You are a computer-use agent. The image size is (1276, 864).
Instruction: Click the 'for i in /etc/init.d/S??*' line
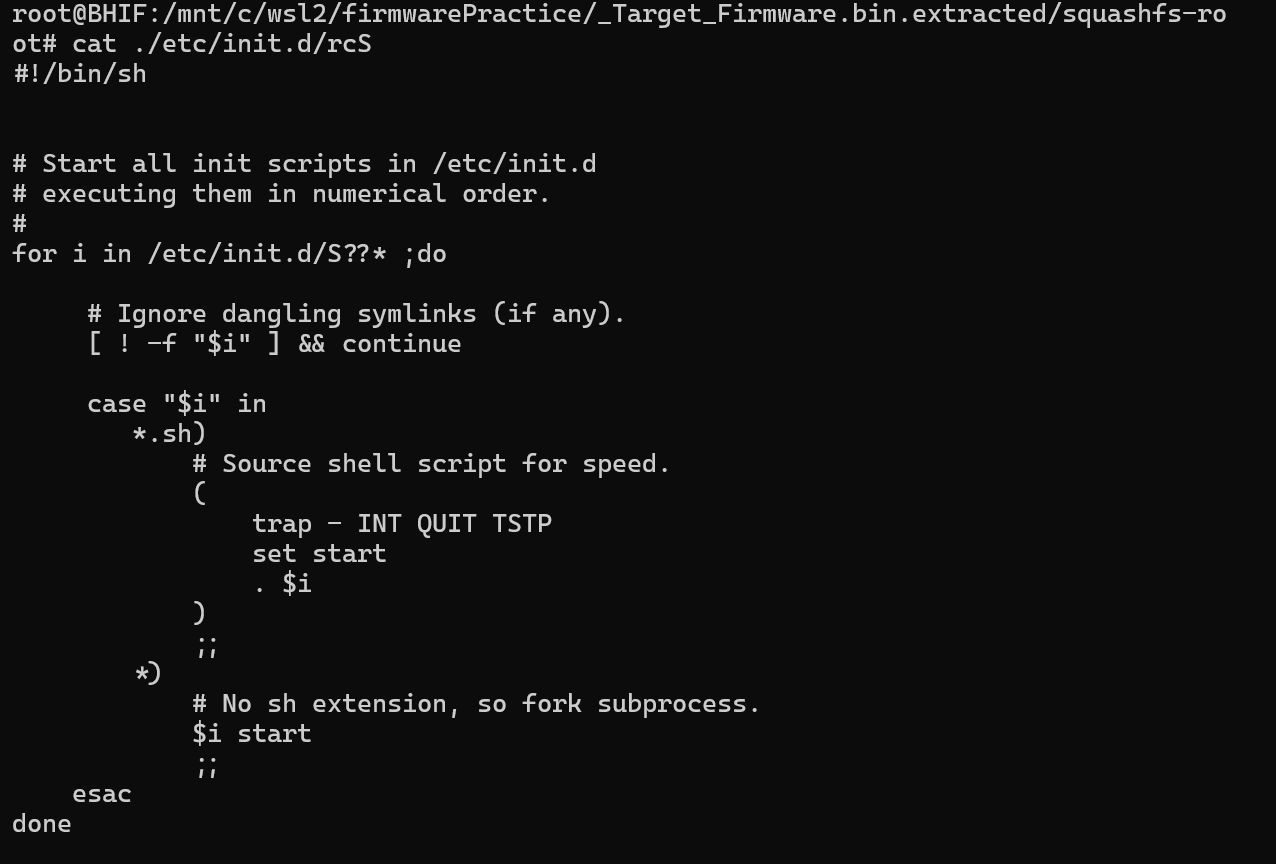229,254
